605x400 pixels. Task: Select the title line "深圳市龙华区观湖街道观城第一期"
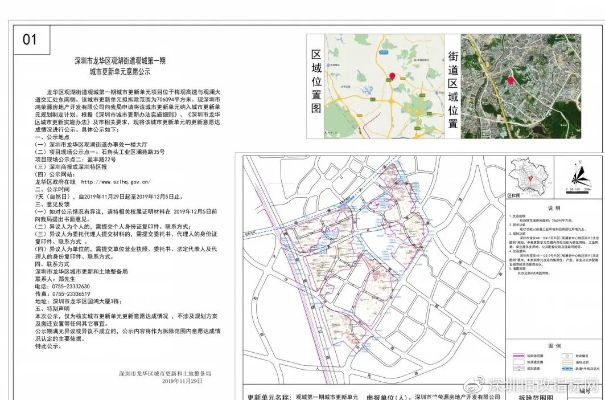(x=120, y=61)
